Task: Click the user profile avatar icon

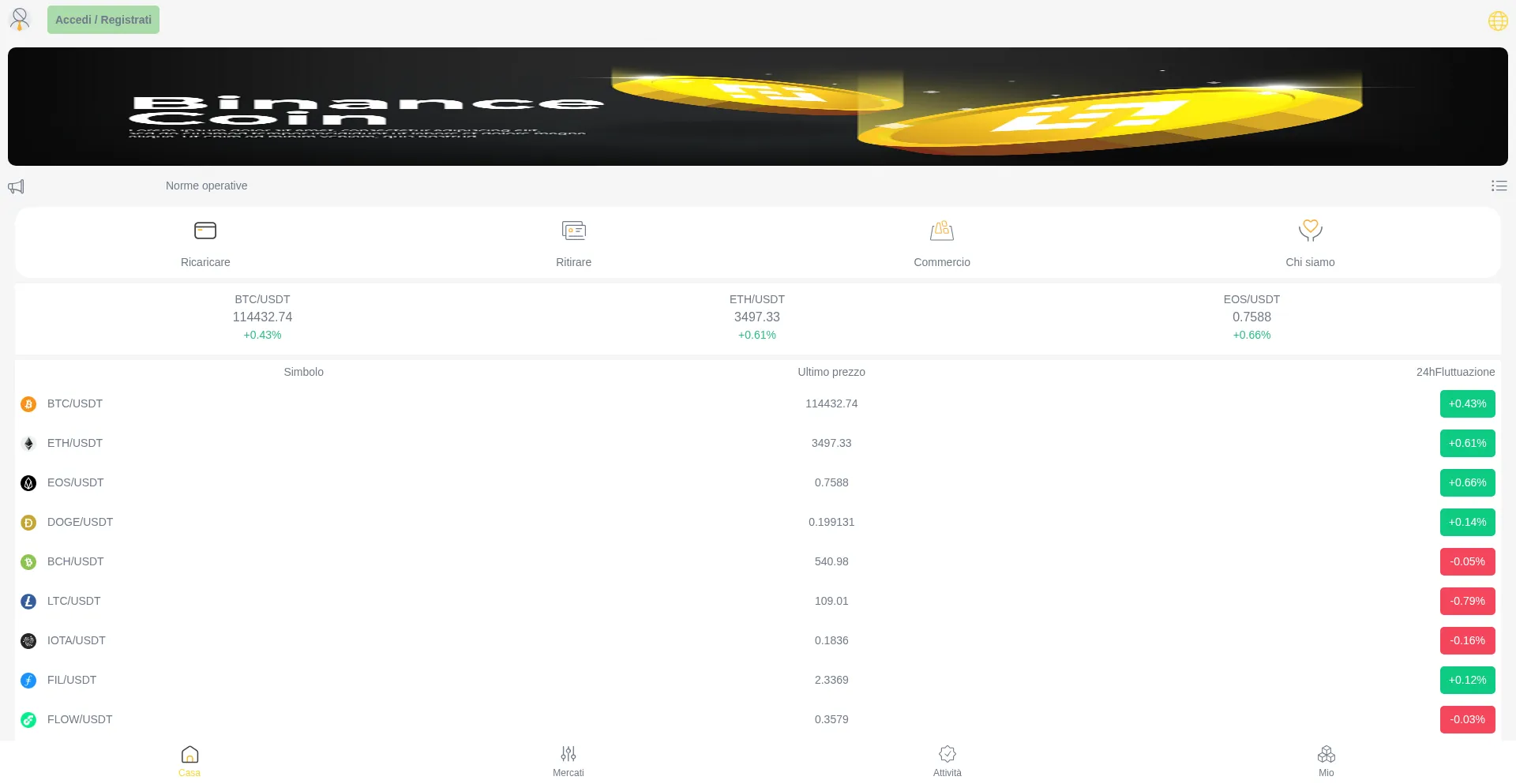Action: 20,19
